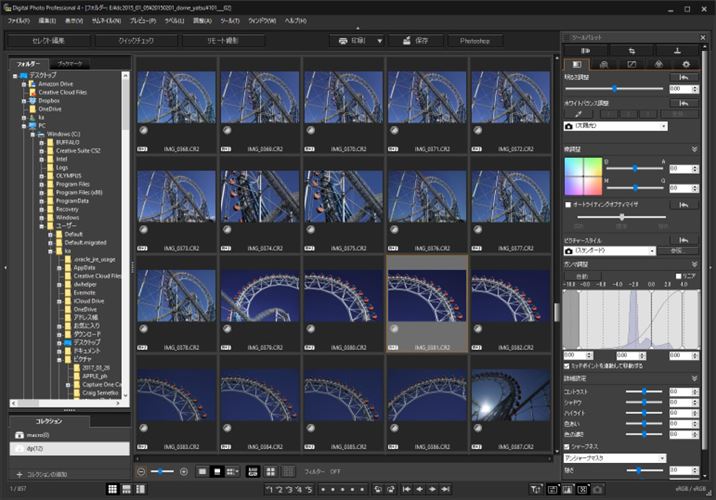Click the color fine-tune wheel

583,176
